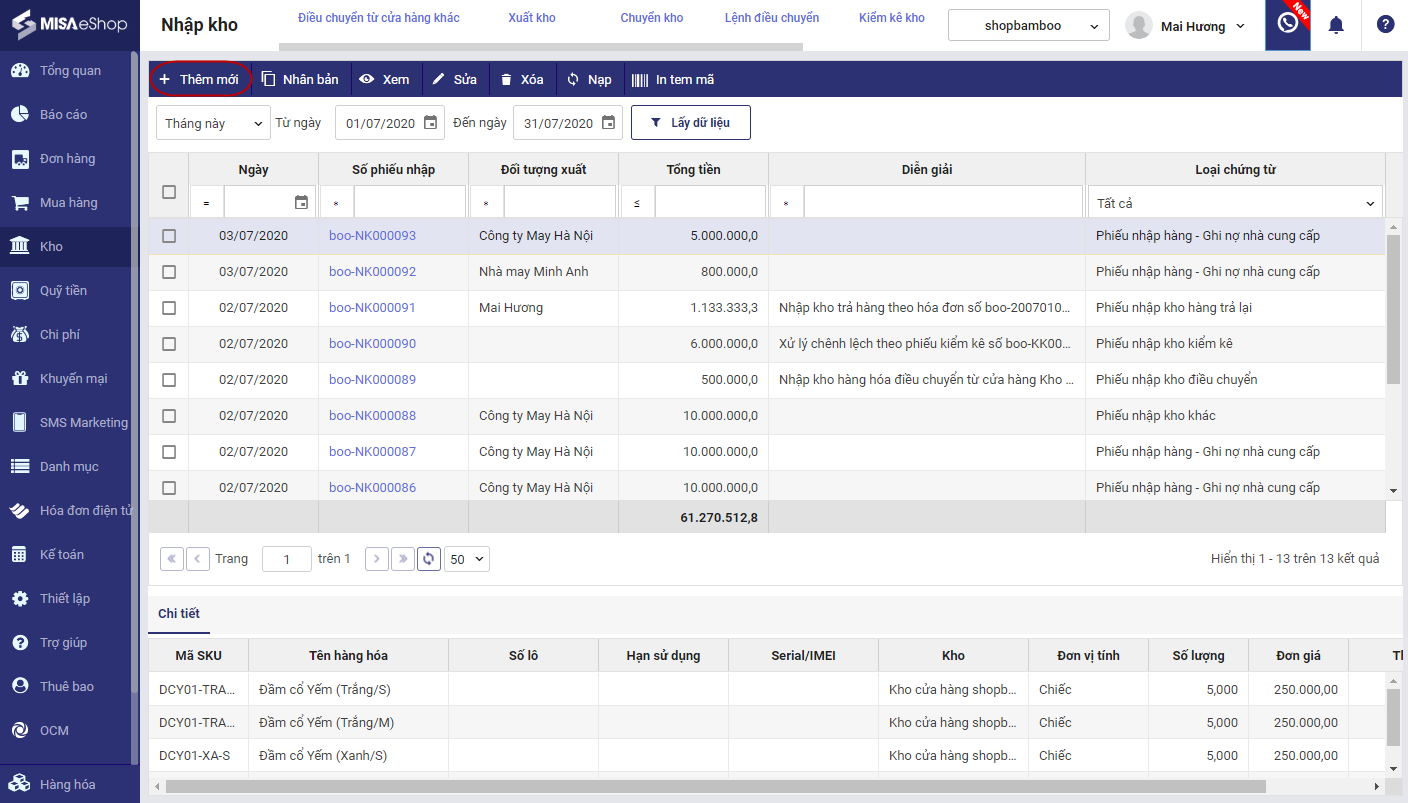Click the phone support icon
Screen dimensions: 1408x803
tap(1287, 23)
